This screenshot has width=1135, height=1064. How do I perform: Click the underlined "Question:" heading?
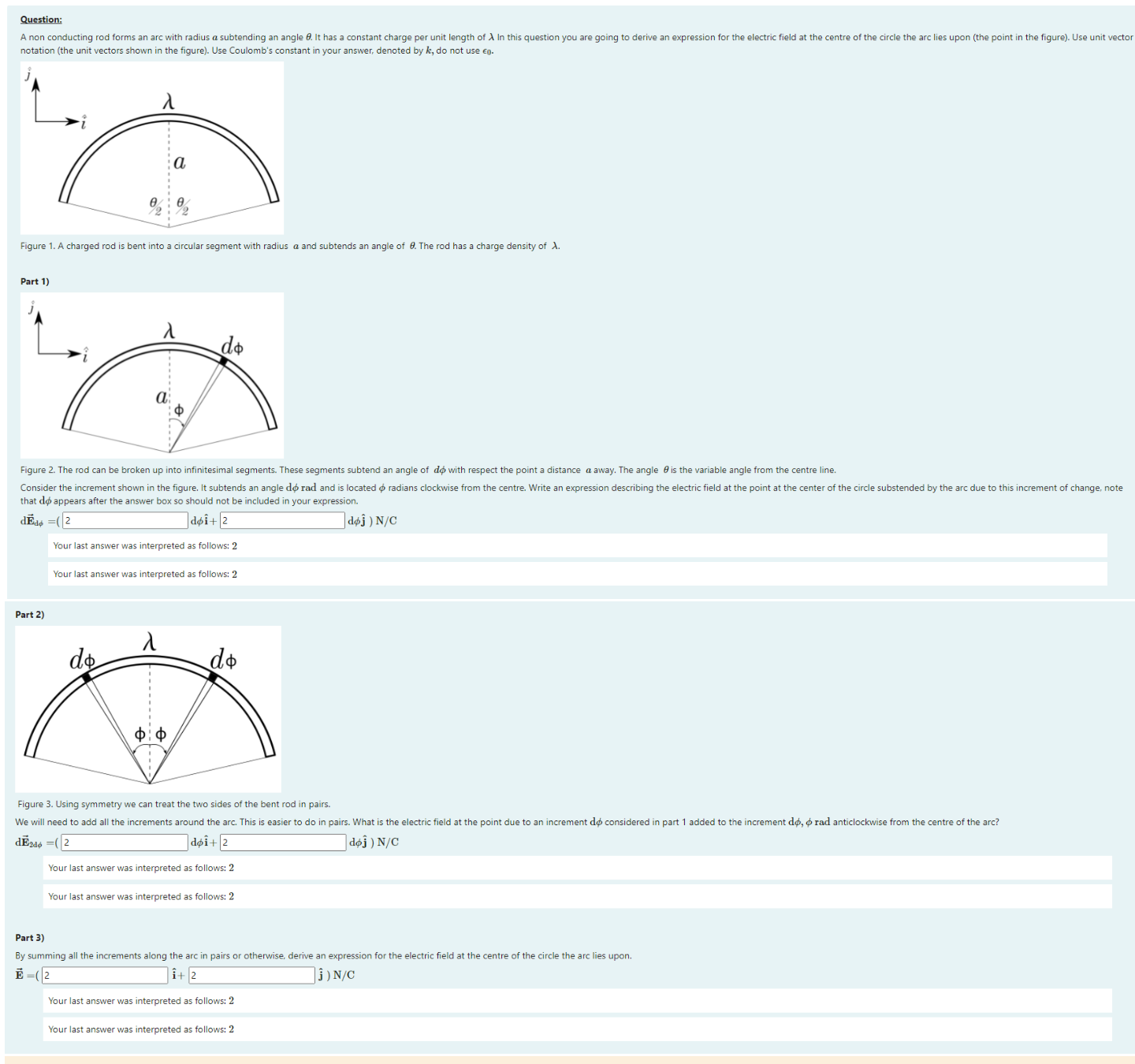[x=41, y=20]
